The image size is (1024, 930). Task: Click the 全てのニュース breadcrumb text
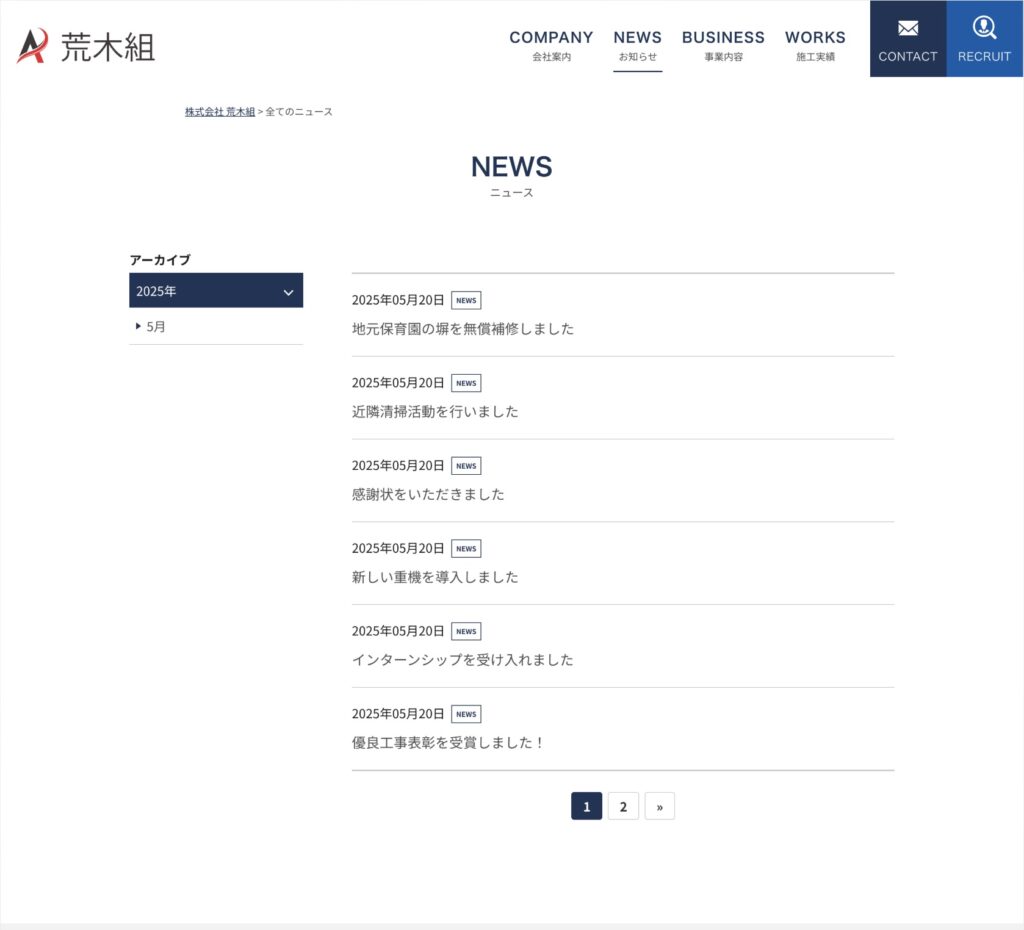pyautogui.click(x=299, y=112)
